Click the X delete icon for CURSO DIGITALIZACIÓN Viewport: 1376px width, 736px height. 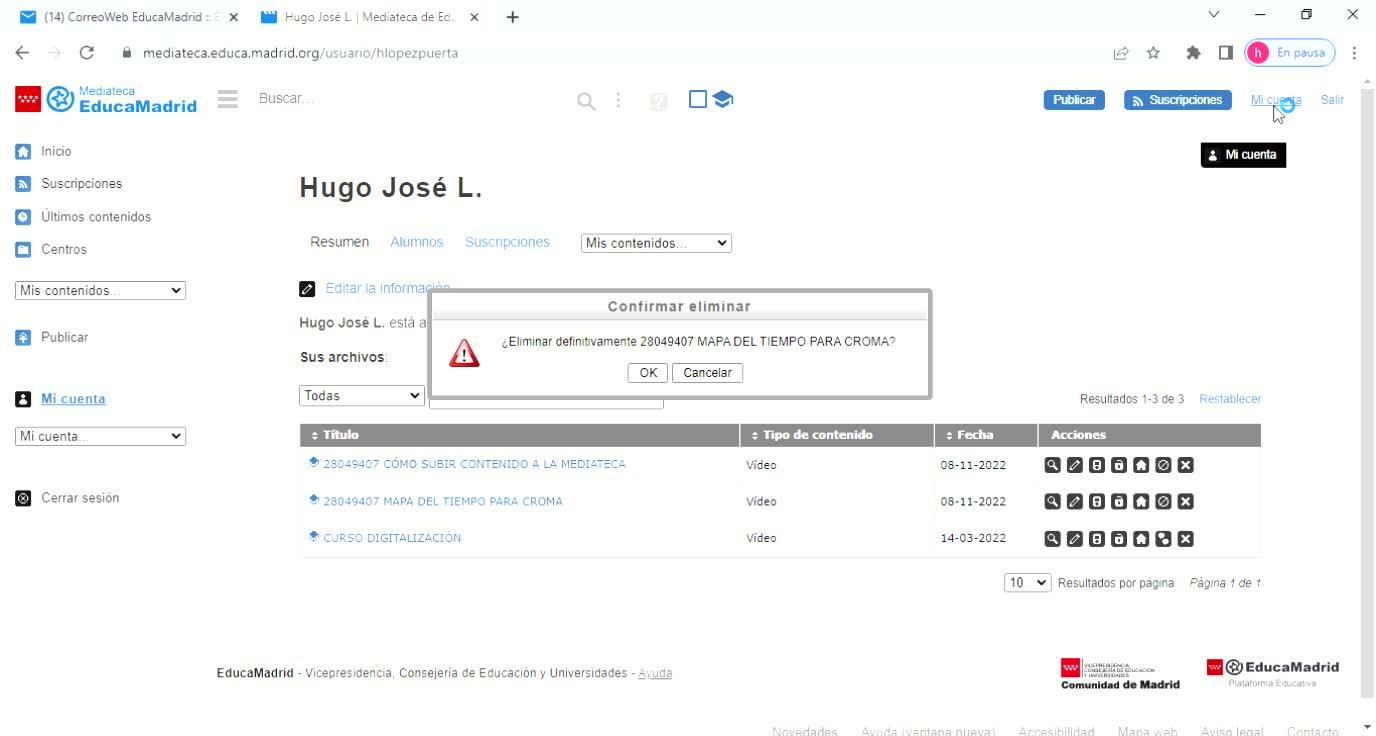[1185, 539]
